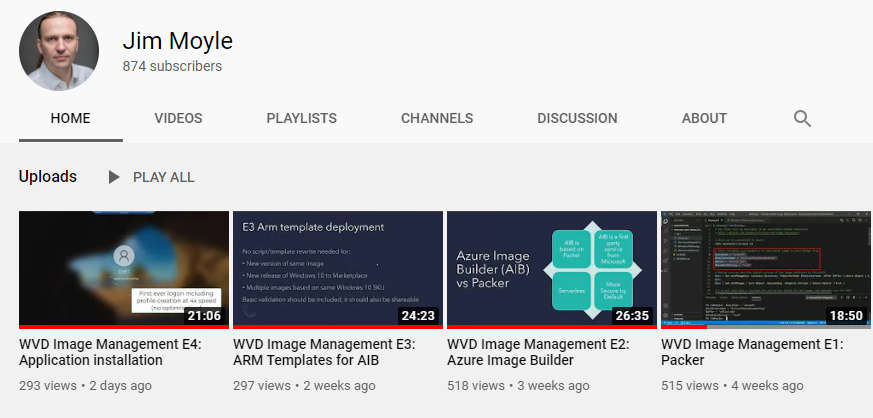The image size is (873, 418).
Task: Open title WVD Image Management E4: Application installation
Action: click(x=110, y=352)
